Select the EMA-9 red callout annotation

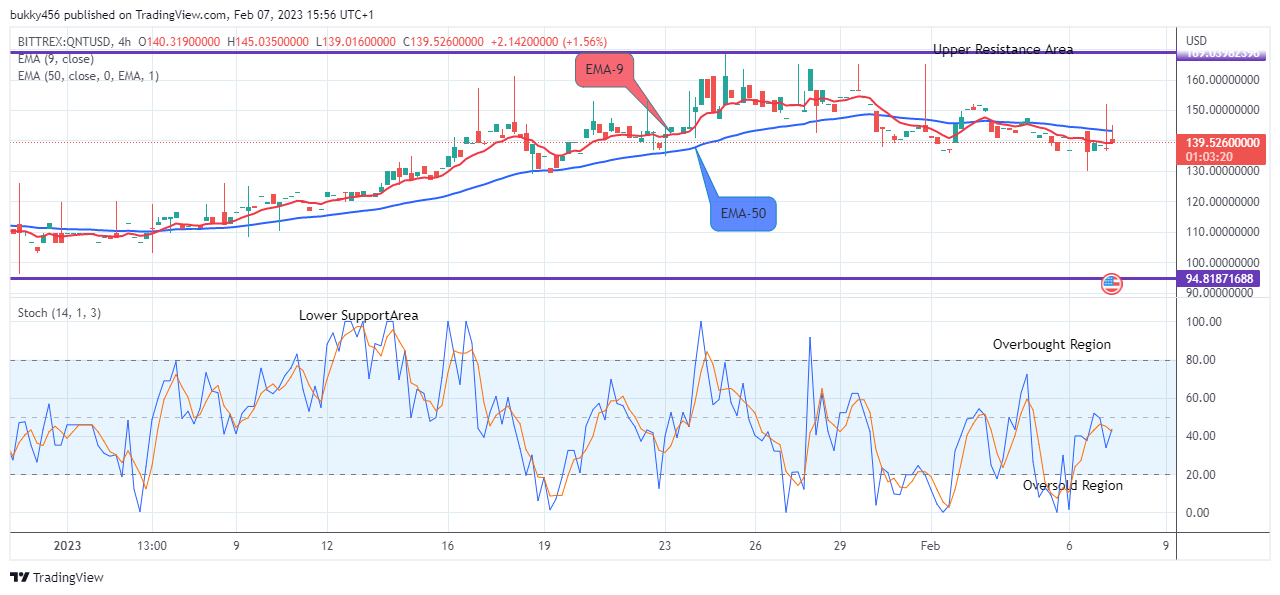coord(606,72)
